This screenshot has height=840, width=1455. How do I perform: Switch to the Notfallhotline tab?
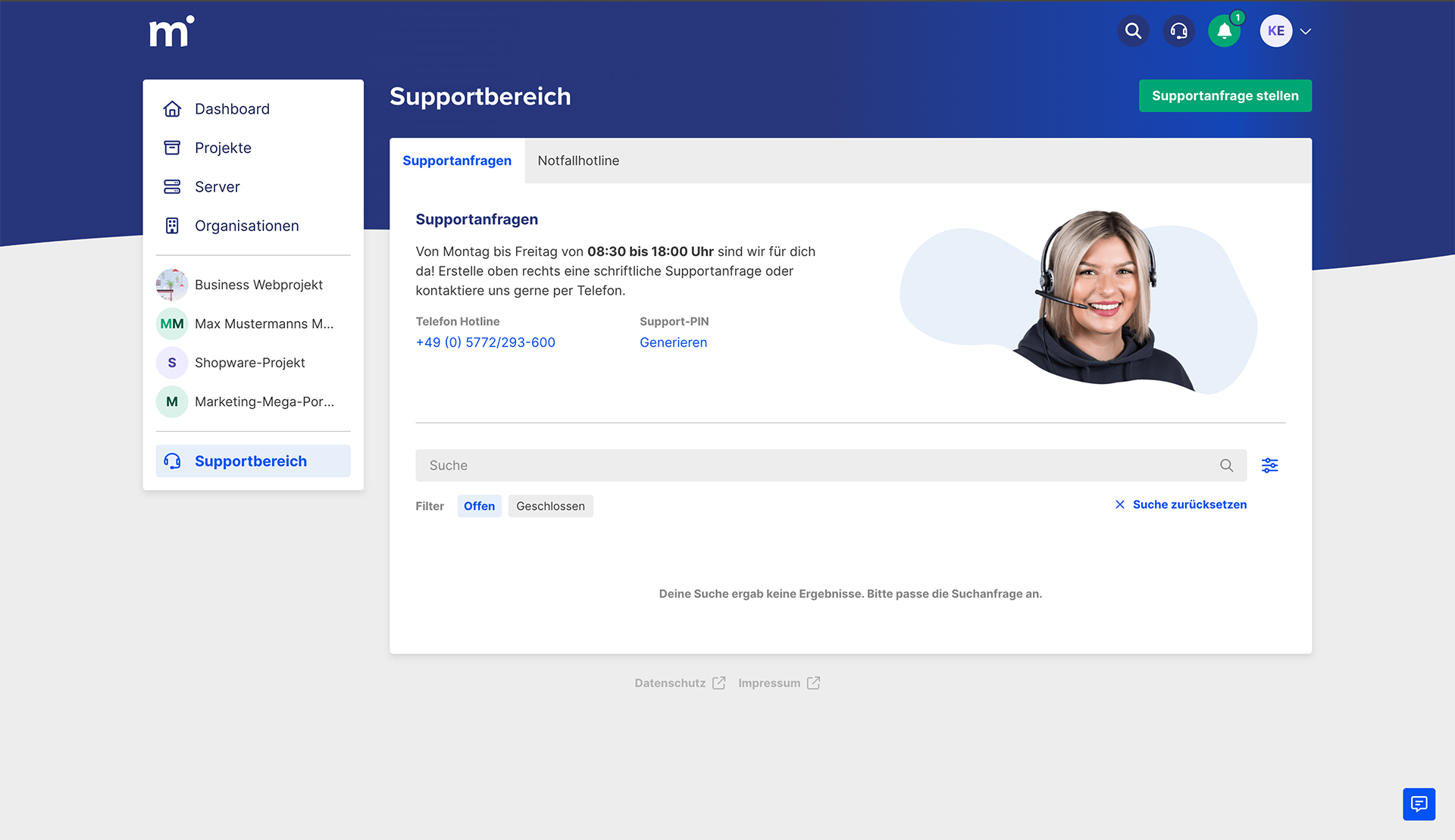click(x=578, y=161)
